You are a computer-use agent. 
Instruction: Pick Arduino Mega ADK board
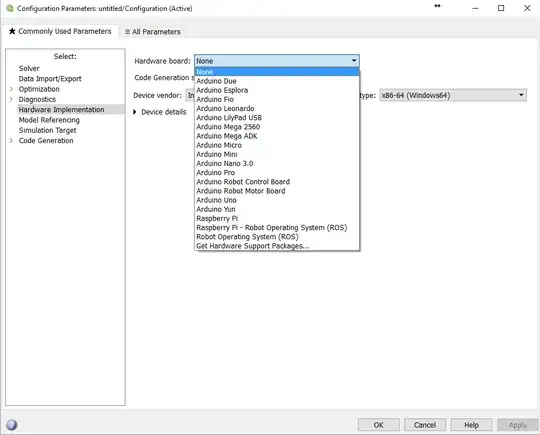click(277, 136)
